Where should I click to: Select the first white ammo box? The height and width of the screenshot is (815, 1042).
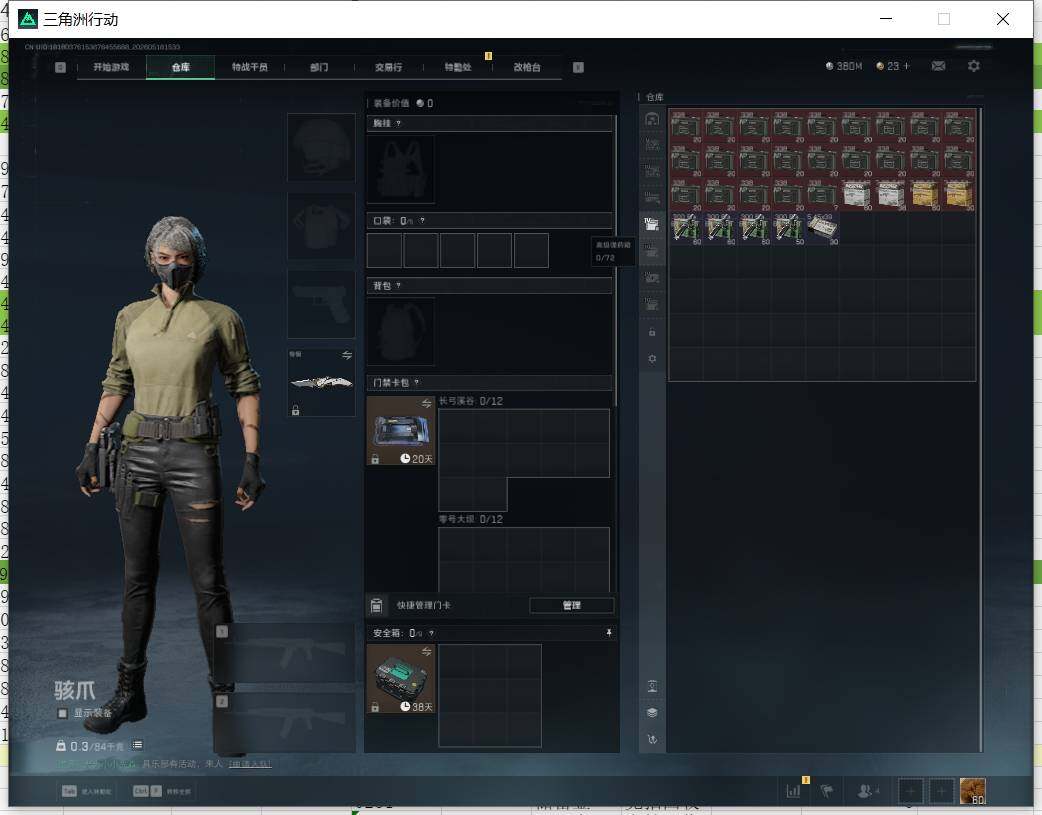(x=857, y=195)
